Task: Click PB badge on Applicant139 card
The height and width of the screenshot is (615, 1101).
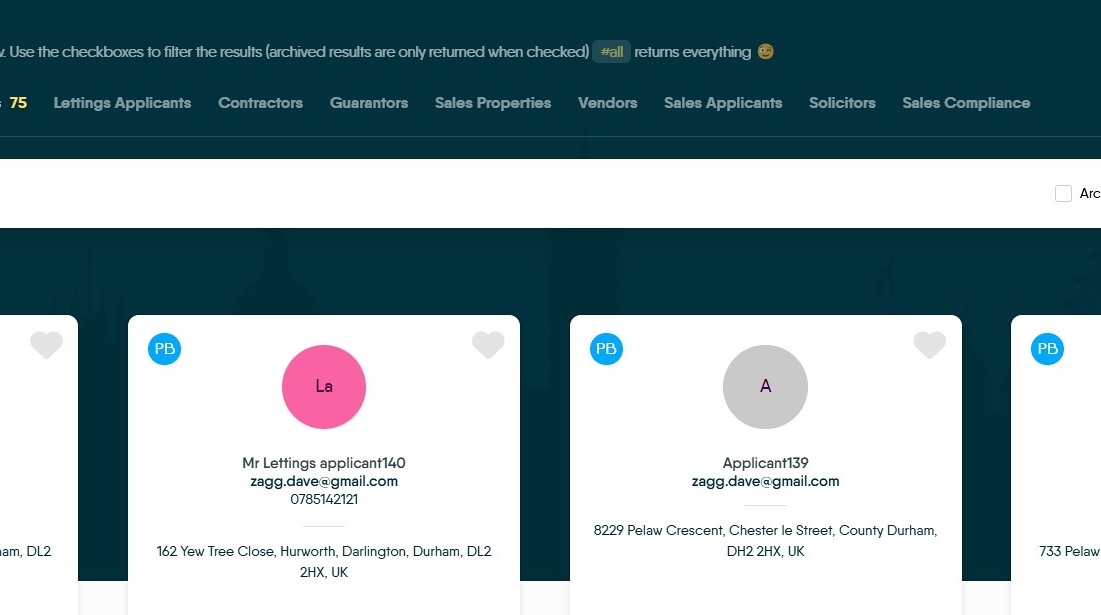Action: point(606,349)
